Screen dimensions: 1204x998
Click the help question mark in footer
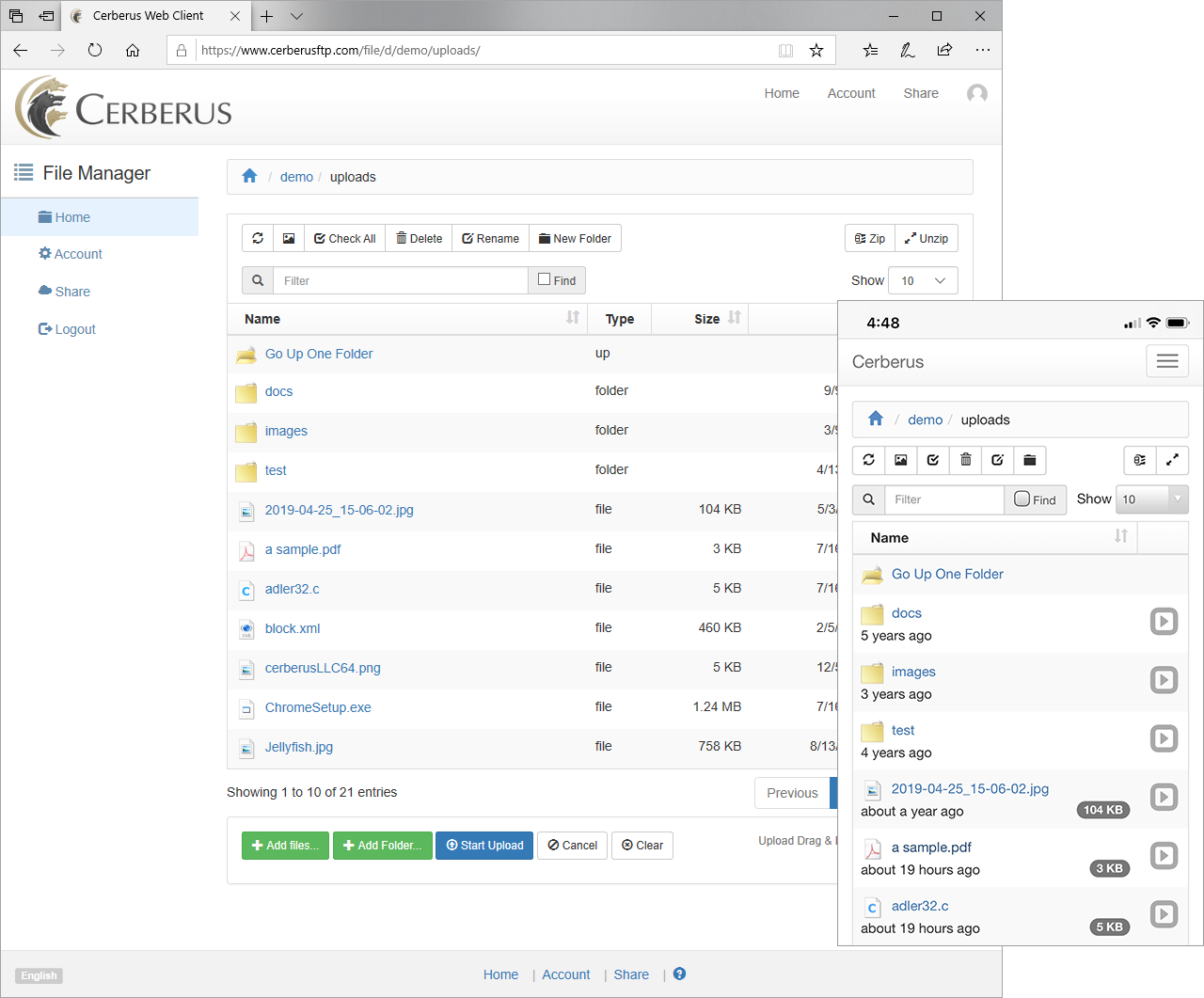(679, 974)
